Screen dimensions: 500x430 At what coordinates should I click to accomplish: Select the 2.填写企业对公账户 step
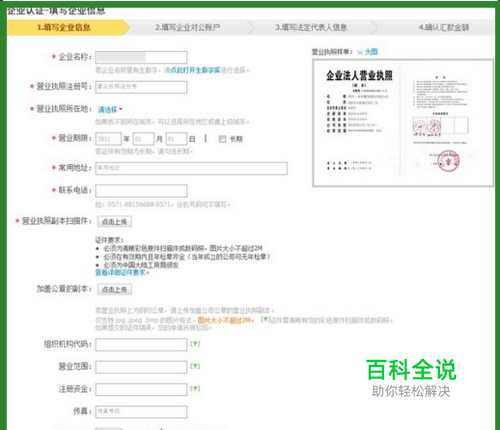[188, 27]
